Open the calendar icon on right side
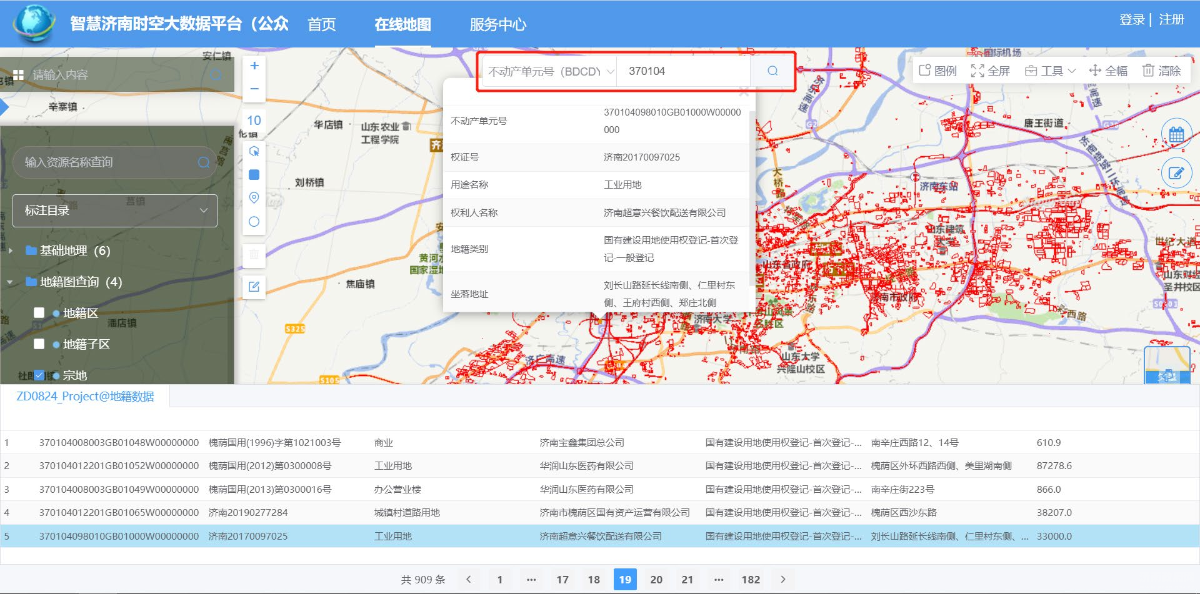This screenshot has height=594, width=1200. [x=1176, y=134]
